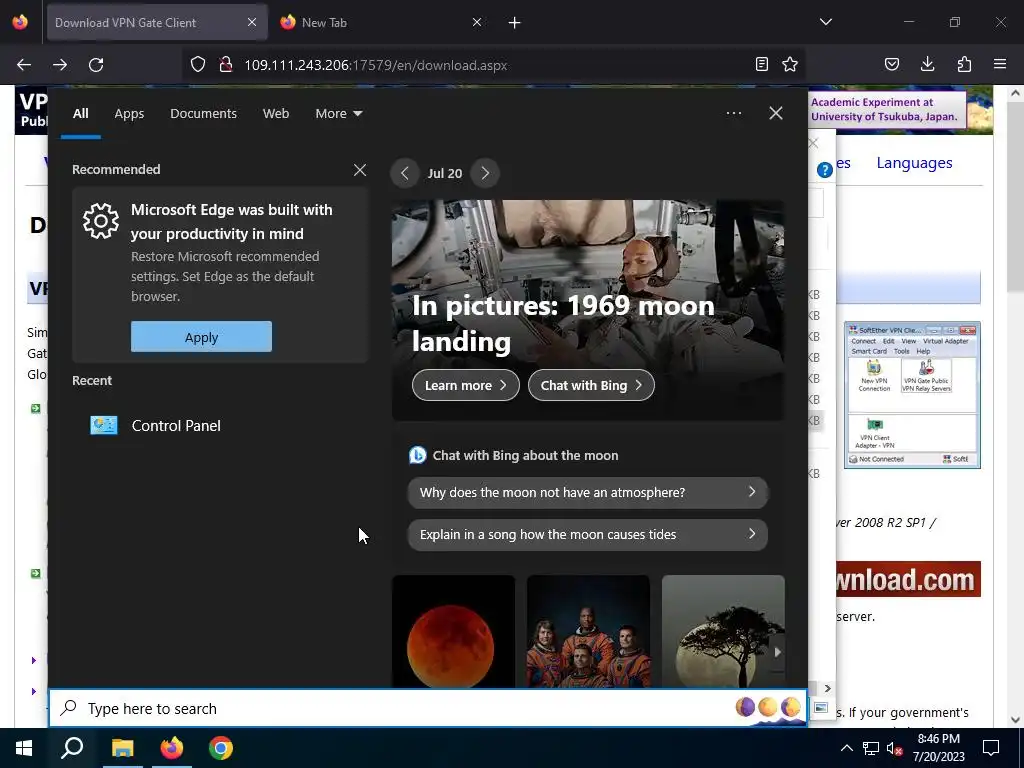Go to previous day highlight

405,173
